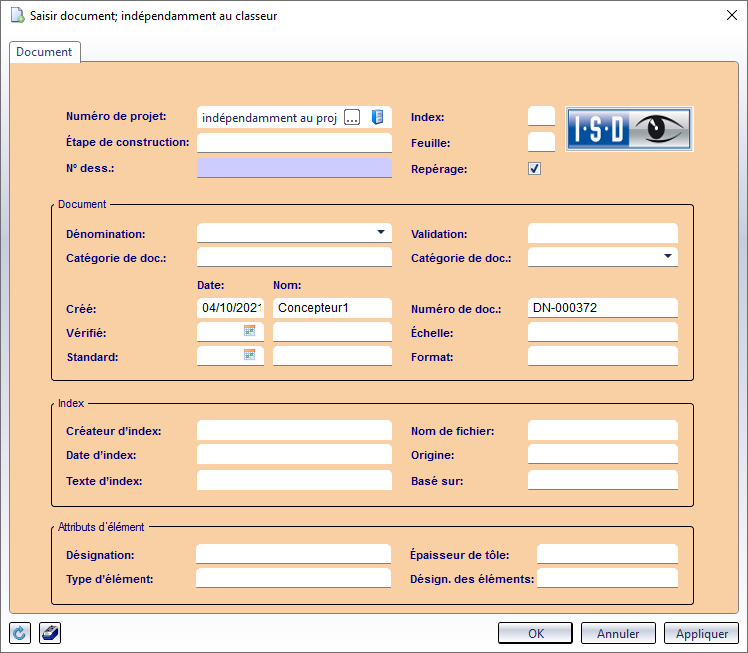The image size is (748, 653).
Task: Open the project filing cabinet icon
Action: [x=377, y=118]
